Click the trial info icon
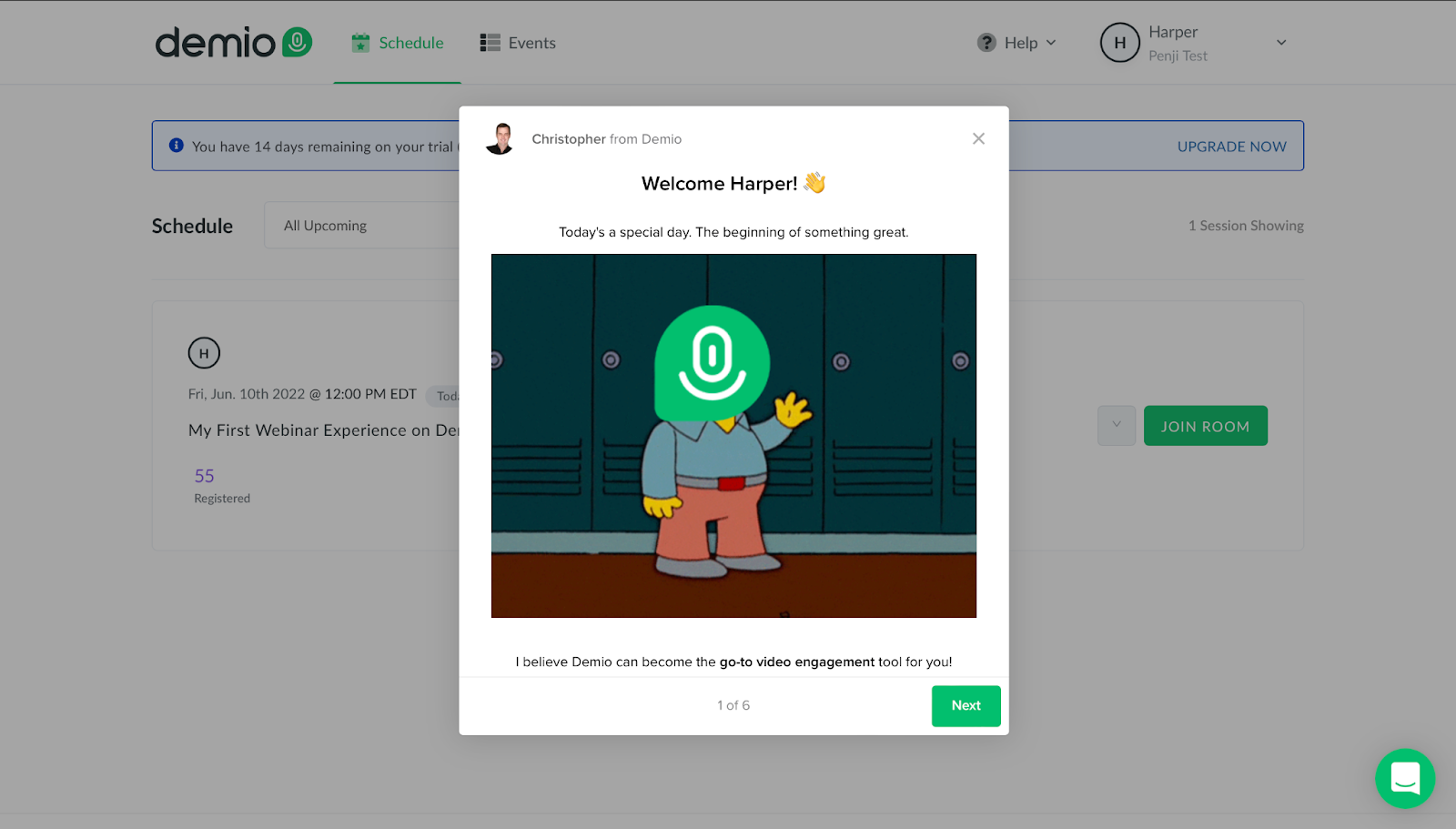The image size is (1456, 829). 177,146
